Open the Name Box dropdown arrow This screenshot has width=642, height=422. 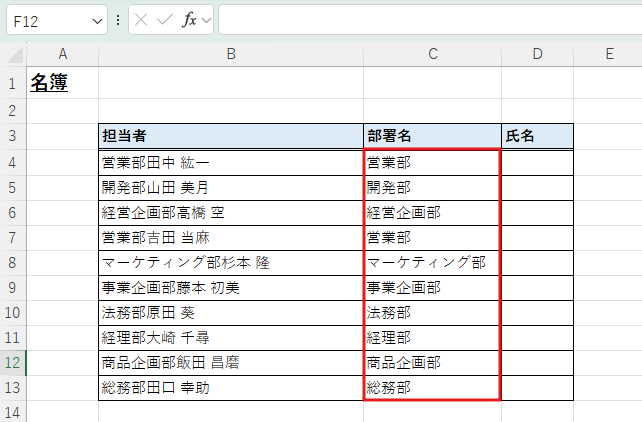pos(97,20)
